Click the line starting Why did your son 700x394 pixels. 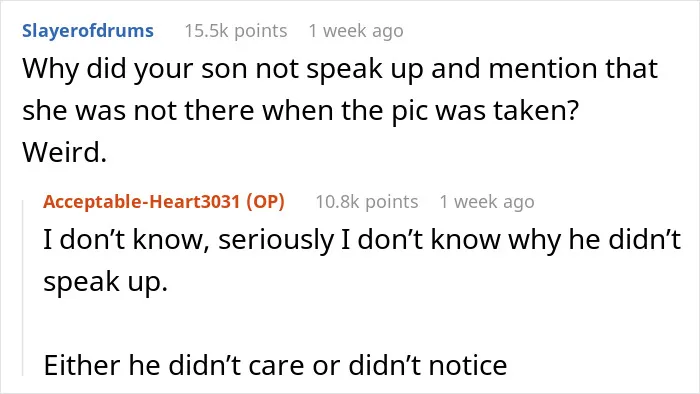pyautogui.click(x=340, y=70)
